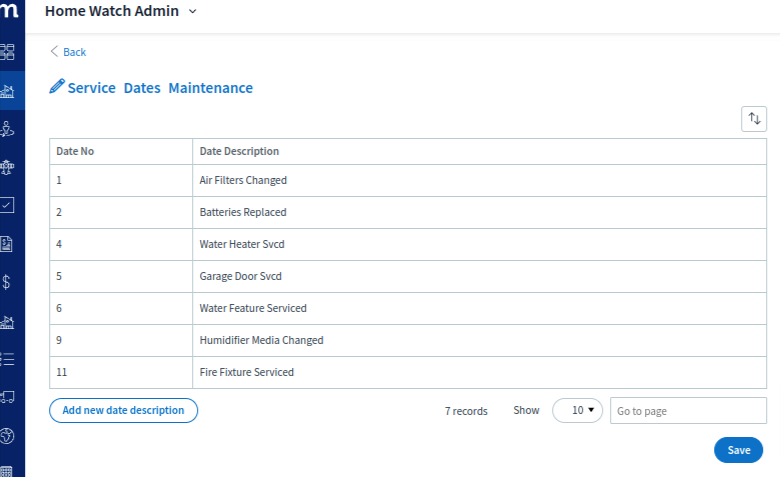Click the Go to page input field

click(688, 410)
